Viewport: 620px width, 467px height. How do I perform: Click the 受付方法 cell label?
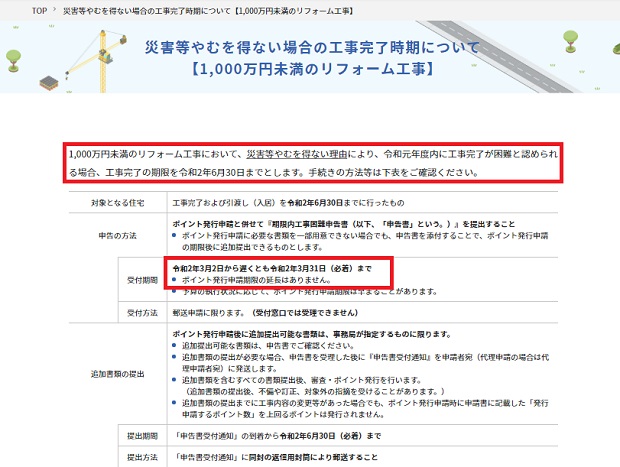pos(143,312)
